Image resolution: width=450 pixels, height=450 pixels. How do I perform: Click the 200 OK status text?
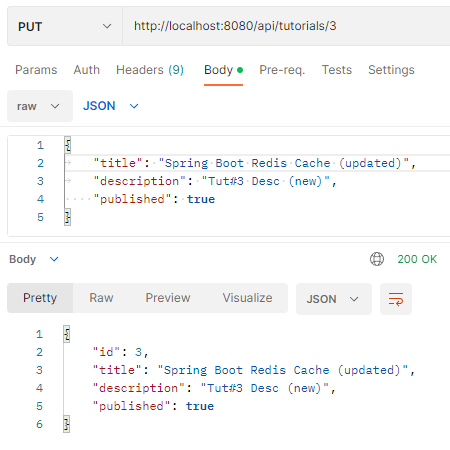click(417, 259)
